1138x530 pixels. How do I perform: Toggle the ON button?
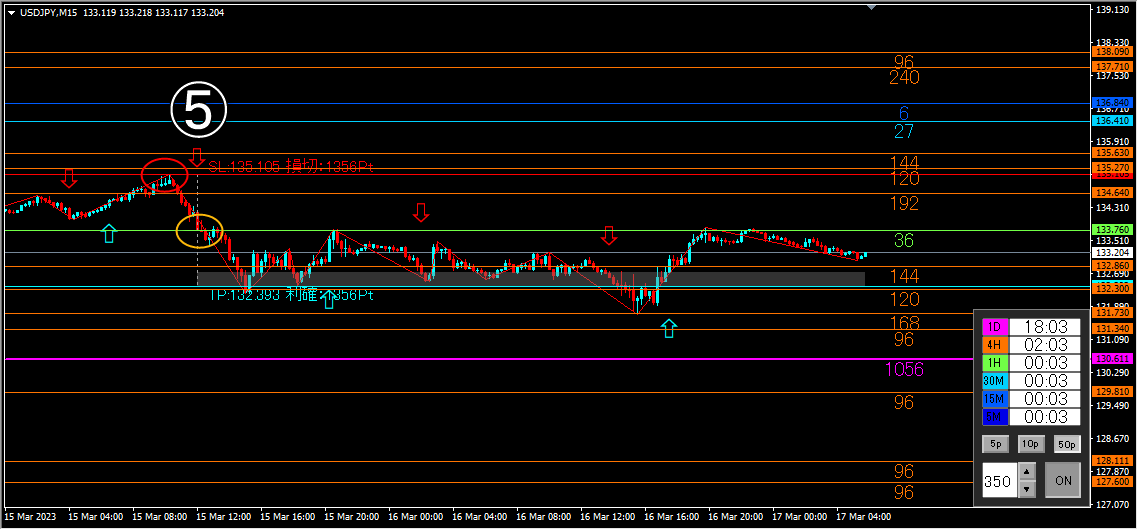coord(1063,480)
